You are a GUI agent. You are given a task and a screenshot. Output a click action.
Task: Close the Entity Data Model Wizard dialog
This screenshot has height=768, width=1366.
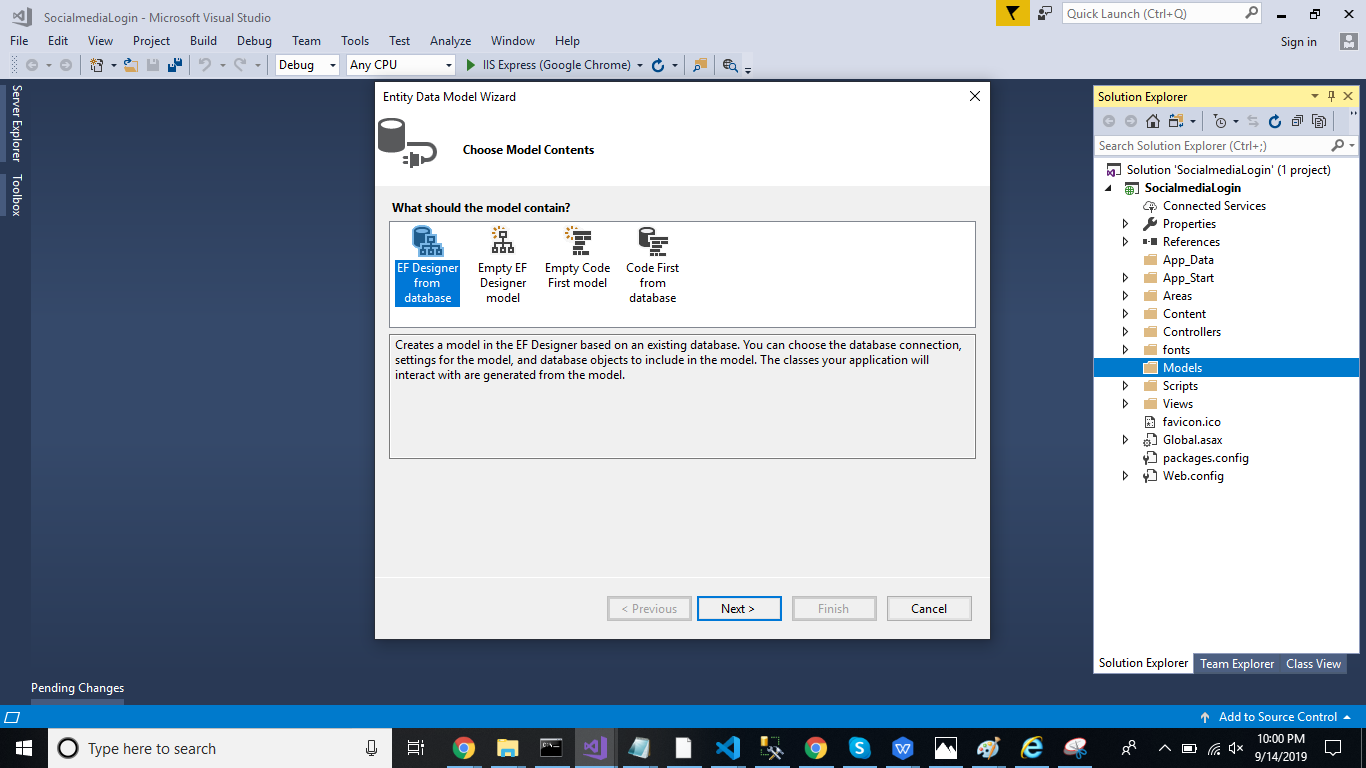(975, 96)
